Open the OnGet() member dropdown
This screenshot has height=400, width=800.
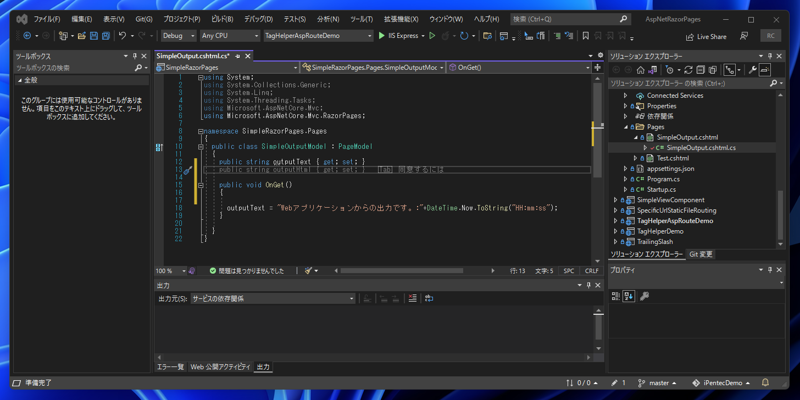click(x=519, y=67)
